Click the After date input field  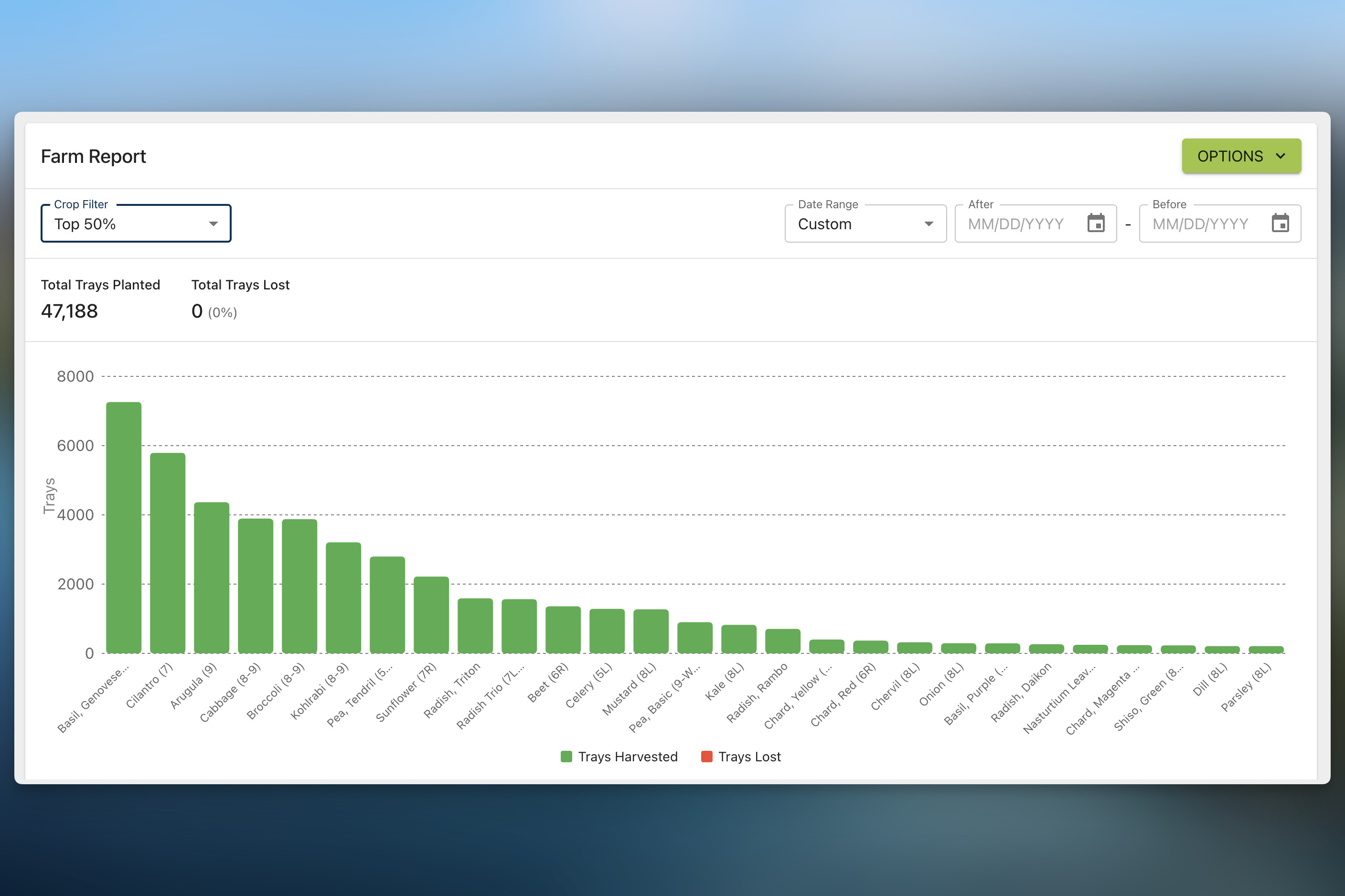coord(1035,224)
